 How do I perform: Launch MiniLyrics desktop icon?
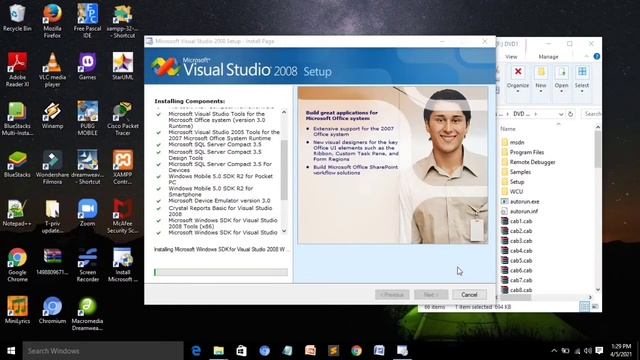[17, 310]
